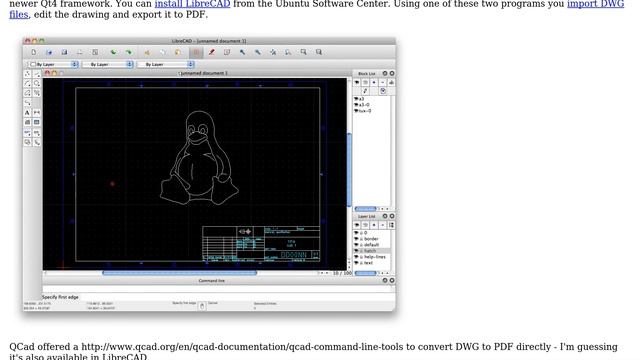
Task: Select the Ellipses tool in left toolbox
Action: click(x=27, y=93)
